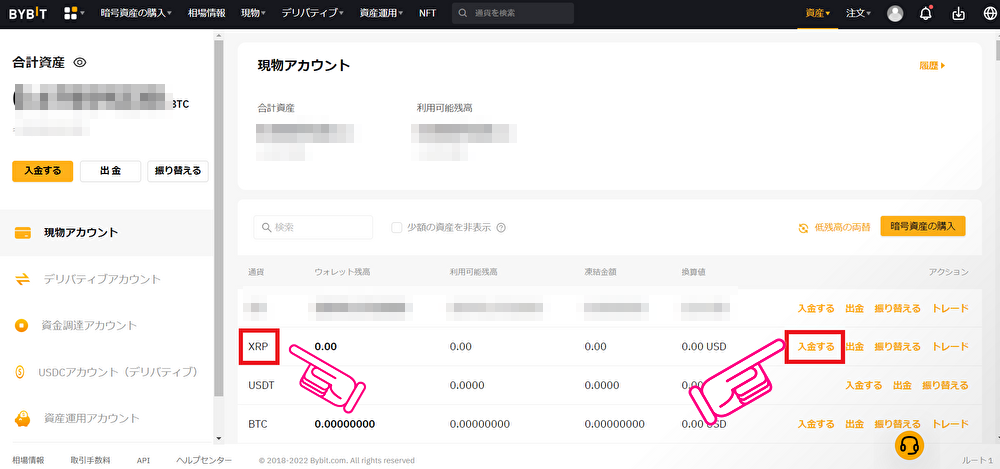Click the XRP currency cell
1000x469 pixels.
pos(258,347)
